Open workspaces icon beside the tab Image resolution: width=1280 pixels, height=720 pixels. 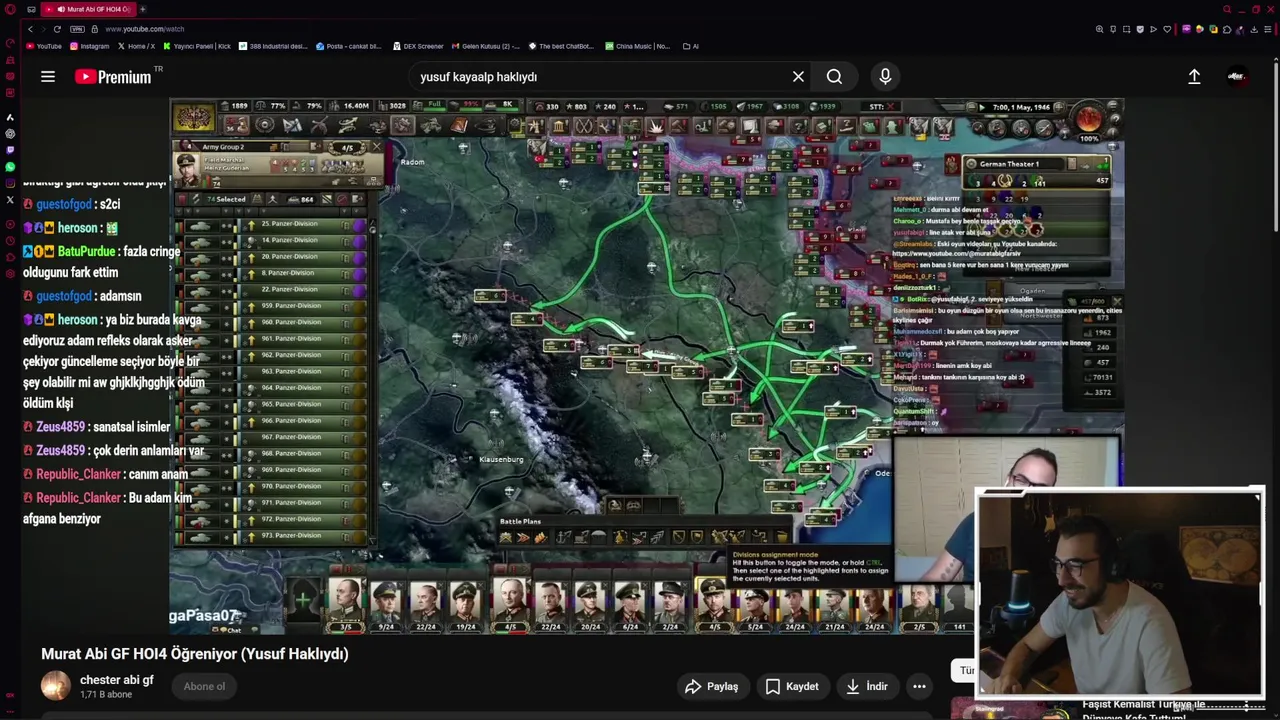[31, 9]
